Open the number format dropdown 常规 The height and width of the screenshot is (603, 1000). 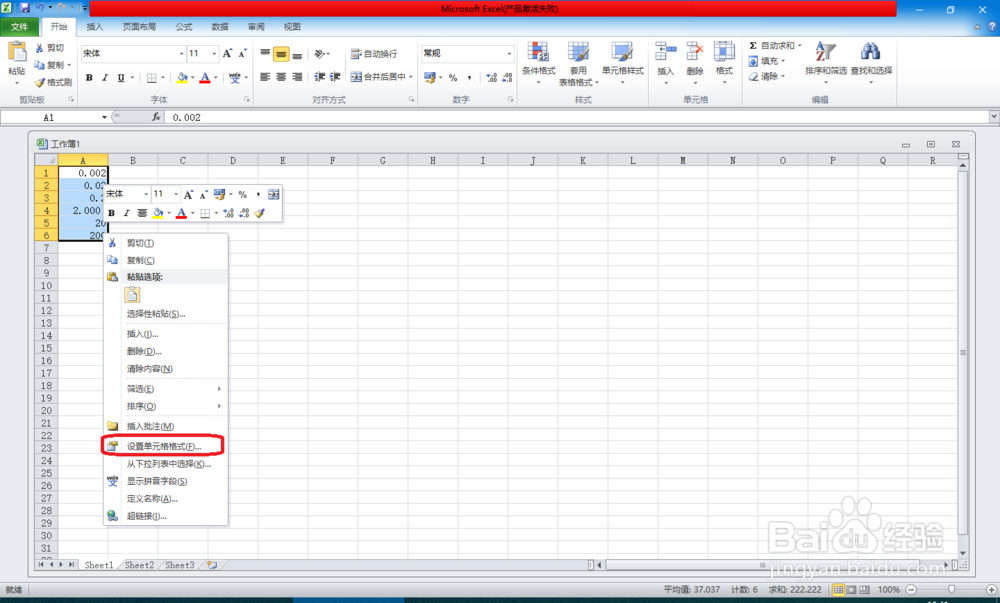509,54
